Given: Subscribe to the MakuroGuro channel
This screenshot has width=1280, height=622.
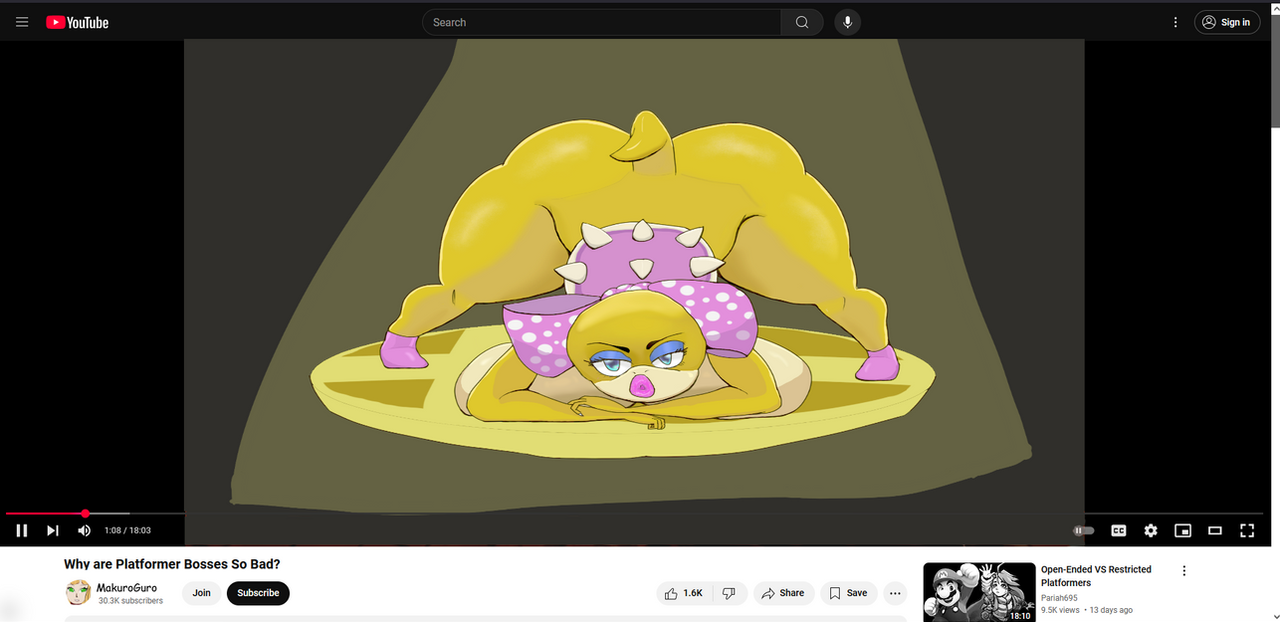Looking at the screenshot, I should 258,593.
